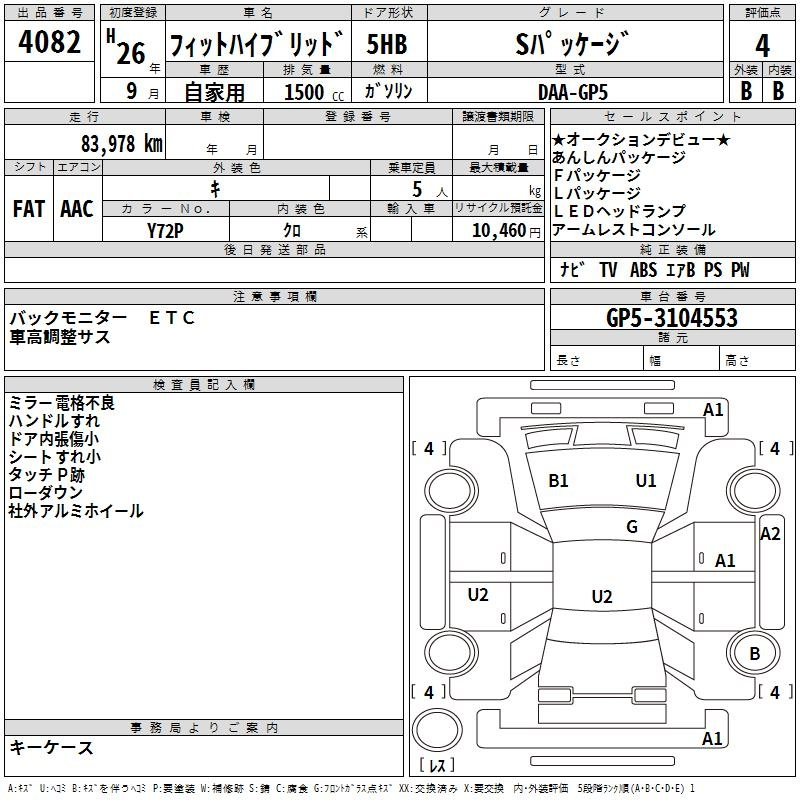Click the exterior grade B

pyautogui.click(x=746, y=91)
